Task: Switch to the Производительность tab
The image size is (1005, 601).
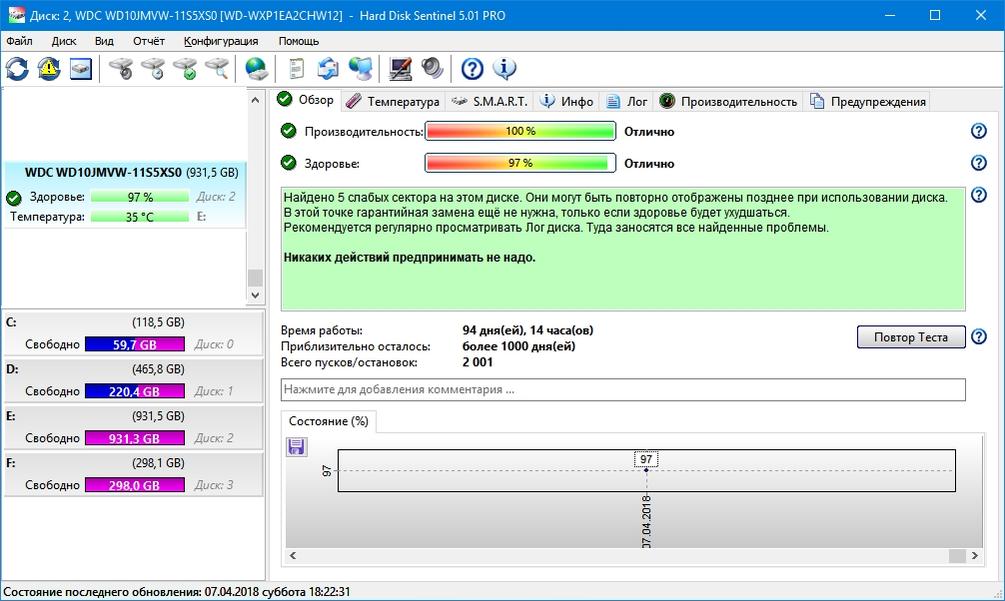Action: coord(728,101)
